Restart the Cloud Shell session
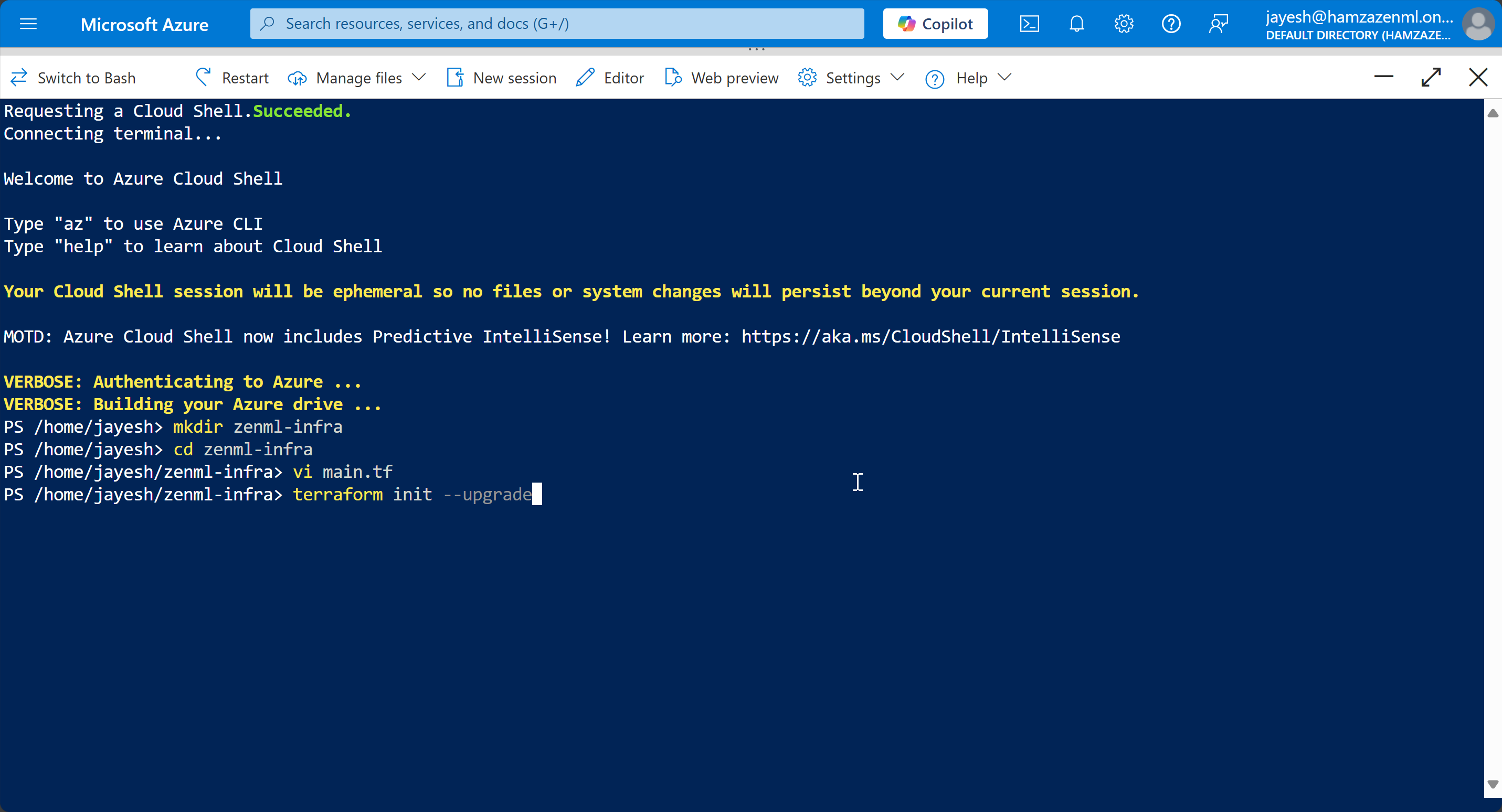Image resolution: width=1502 pixels, height=812 pixels. [x=231, y=78]
